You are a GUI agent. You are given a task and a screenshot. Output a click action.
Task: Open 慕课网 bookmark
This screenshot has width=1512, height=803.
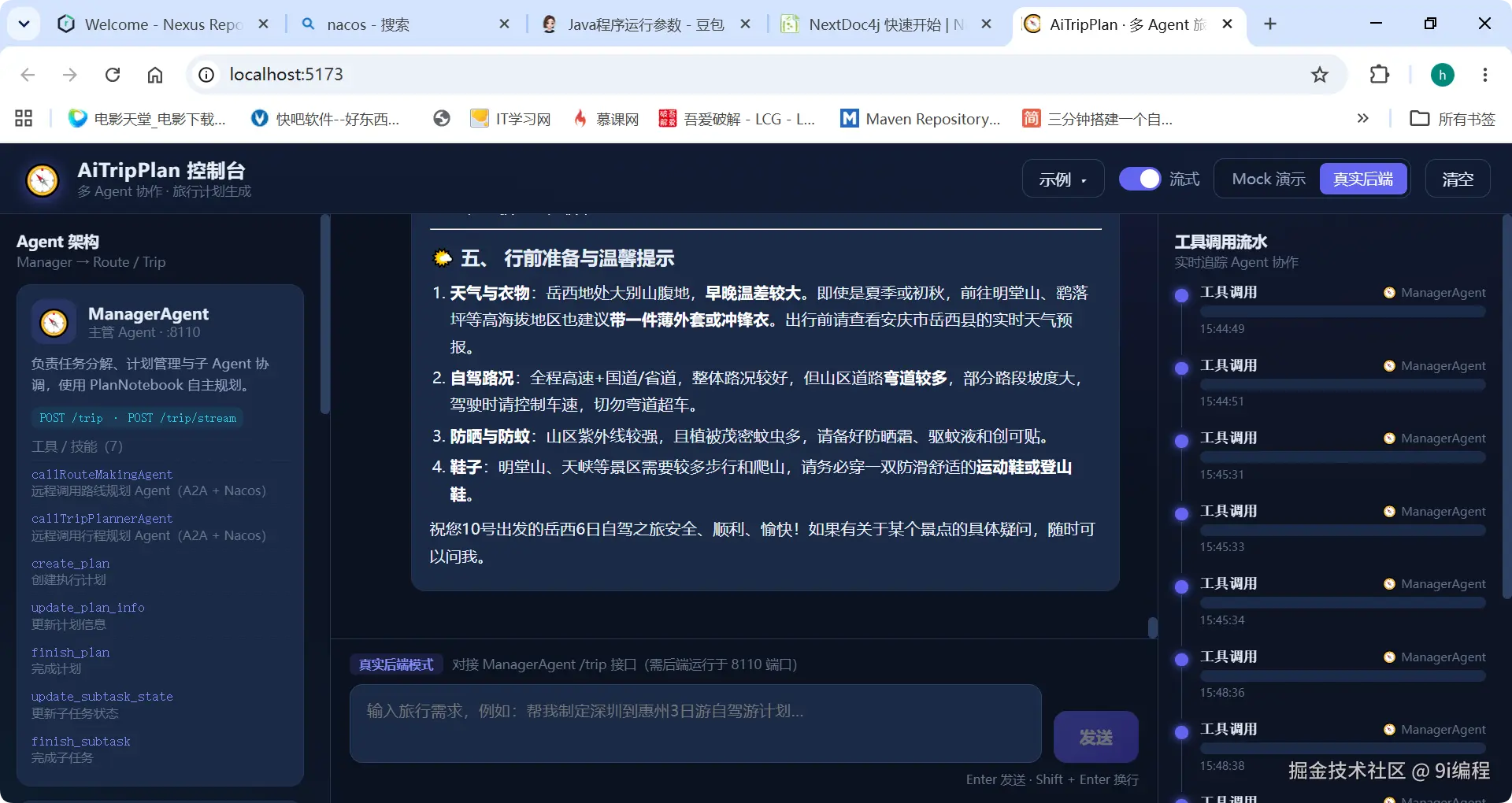pos(606,119)
